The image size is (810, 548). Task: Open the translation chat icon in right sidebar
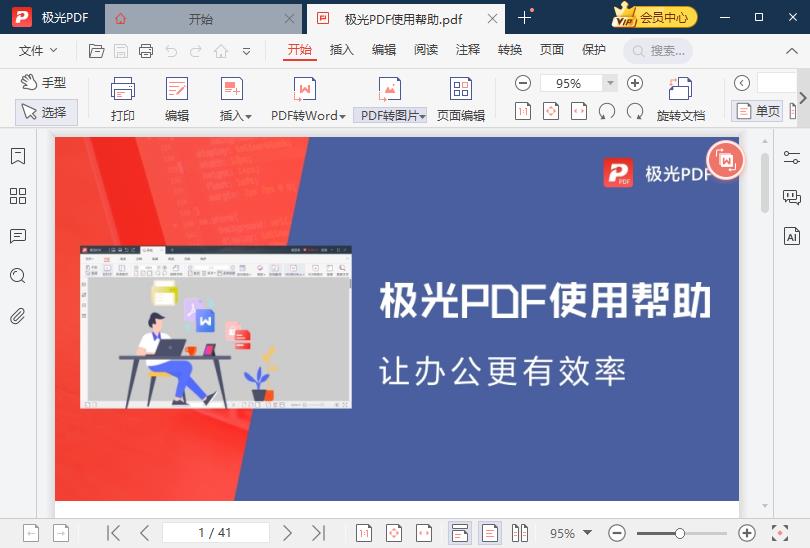click(791, 197)
